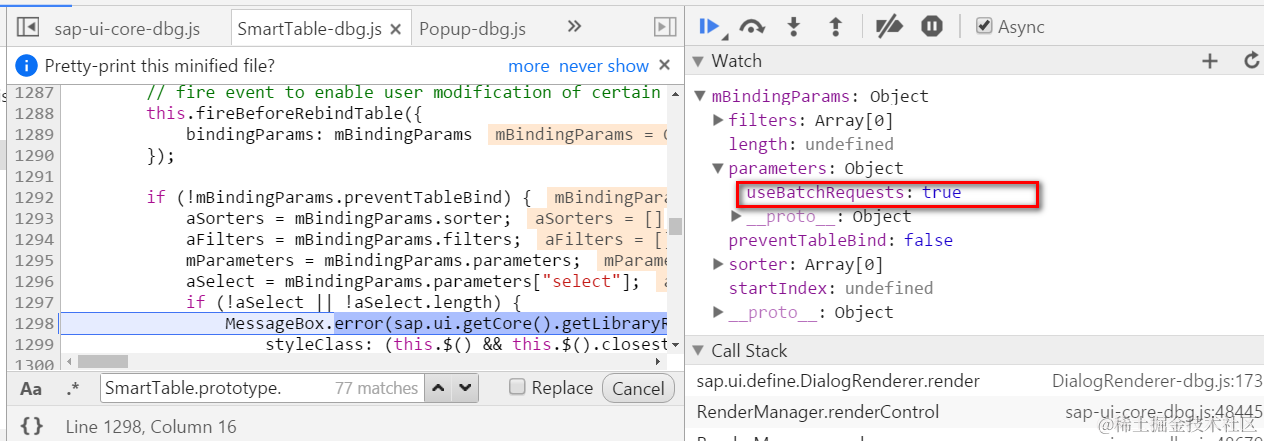Image resolution: width=1264 pixels, height=441 pixels.
Task: Collapse the Watch section
Action: tap(700, 62)
